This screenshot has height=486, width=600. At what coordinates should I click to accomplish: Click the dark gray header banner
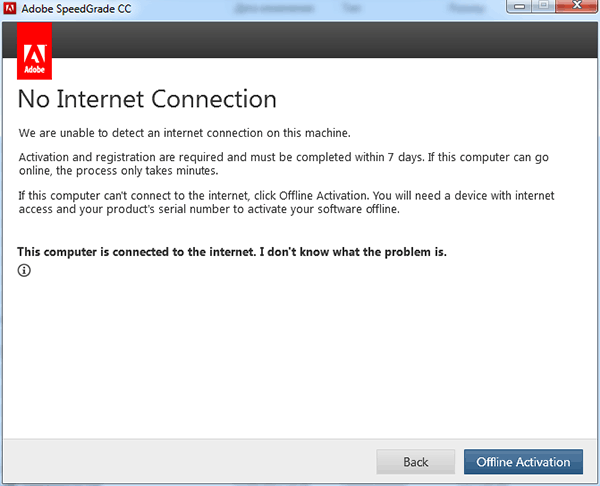pyautogui.click(x=324, y=40)
